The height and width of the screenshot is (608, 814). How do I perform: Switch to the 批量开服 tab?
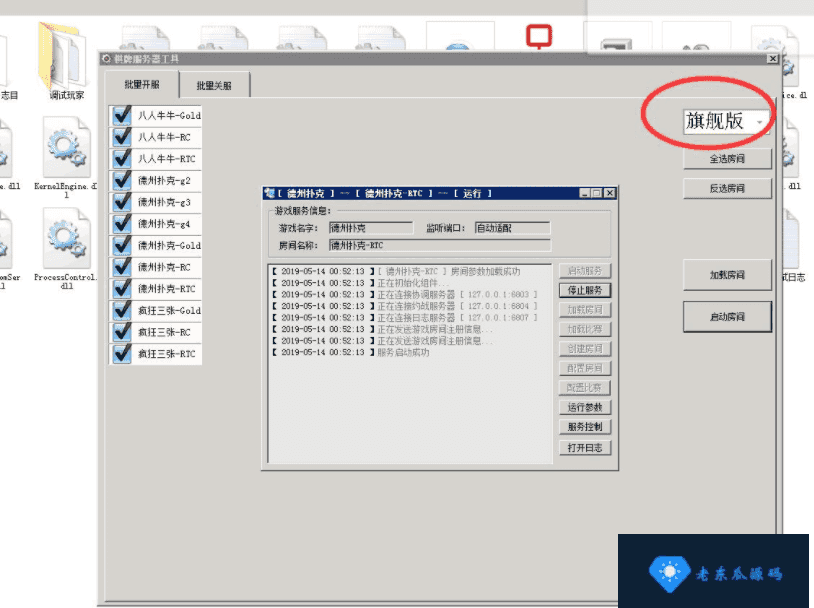point(142,84)
